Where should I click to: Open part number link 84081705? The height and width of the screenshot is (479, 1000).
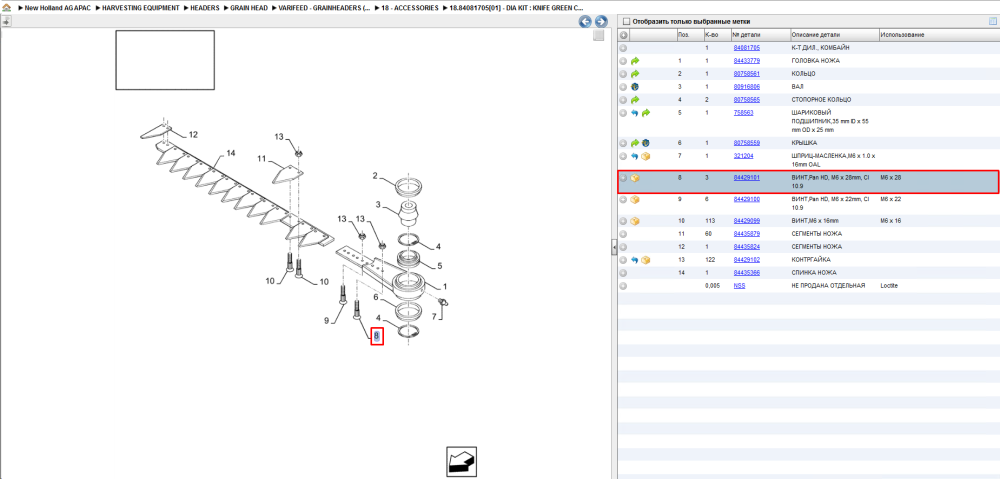pos(746,48)
